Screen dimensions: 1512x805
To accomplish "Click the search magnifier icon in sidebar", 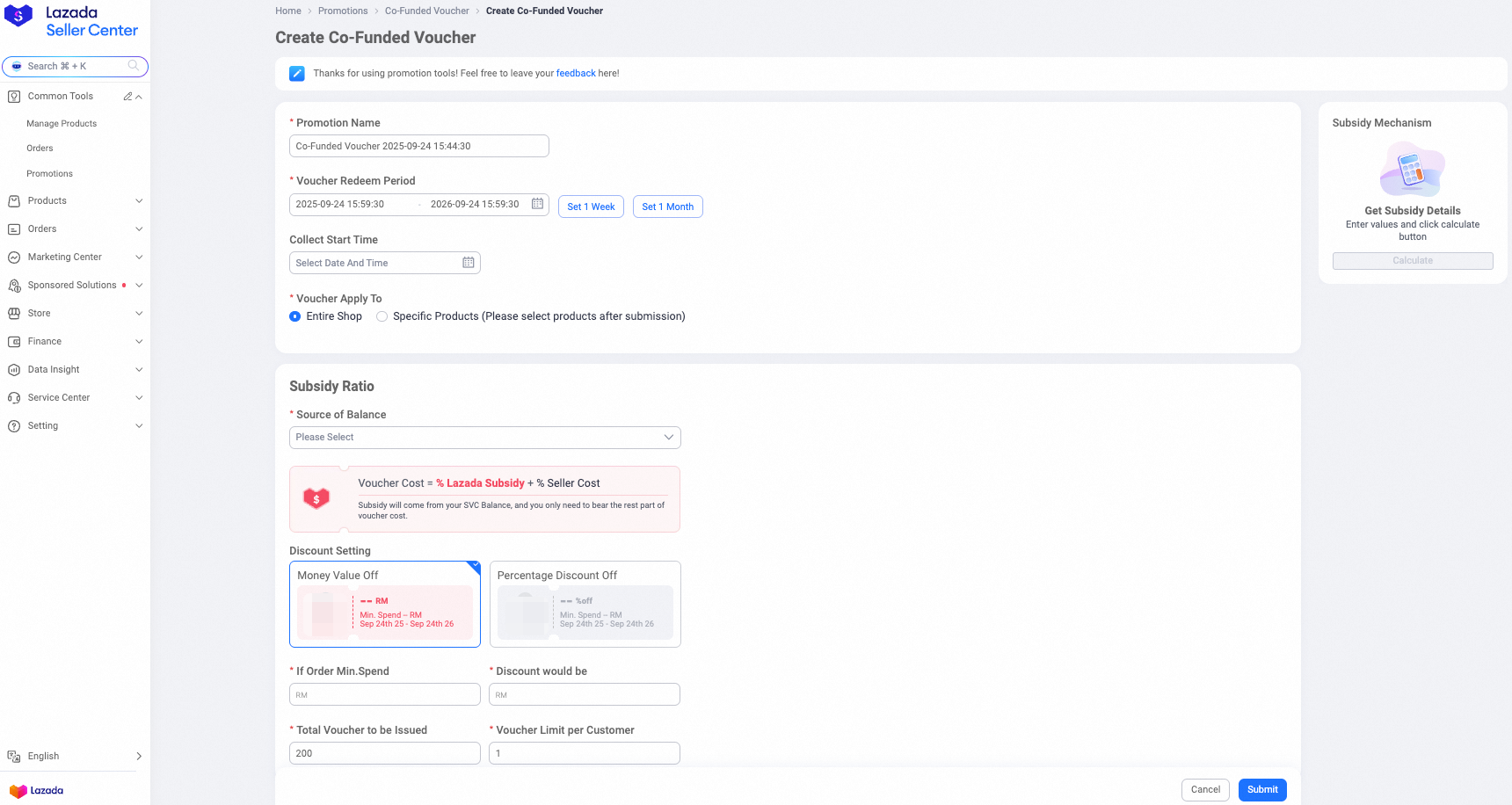I will click(134, 66).
